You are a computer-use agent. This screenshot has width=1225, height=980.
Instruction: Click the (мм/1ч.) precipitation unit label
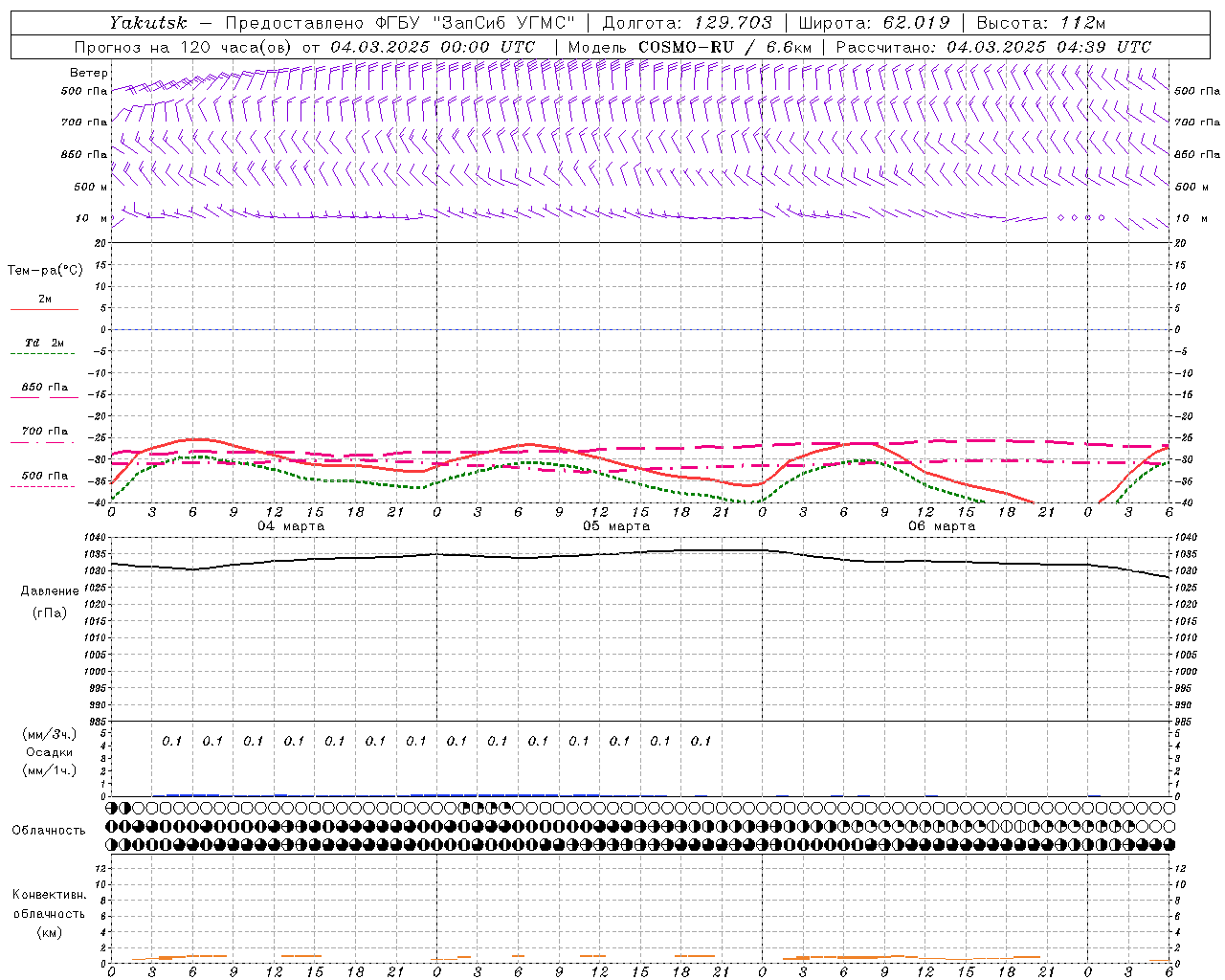pyautogui.click(x=50, y=770)
